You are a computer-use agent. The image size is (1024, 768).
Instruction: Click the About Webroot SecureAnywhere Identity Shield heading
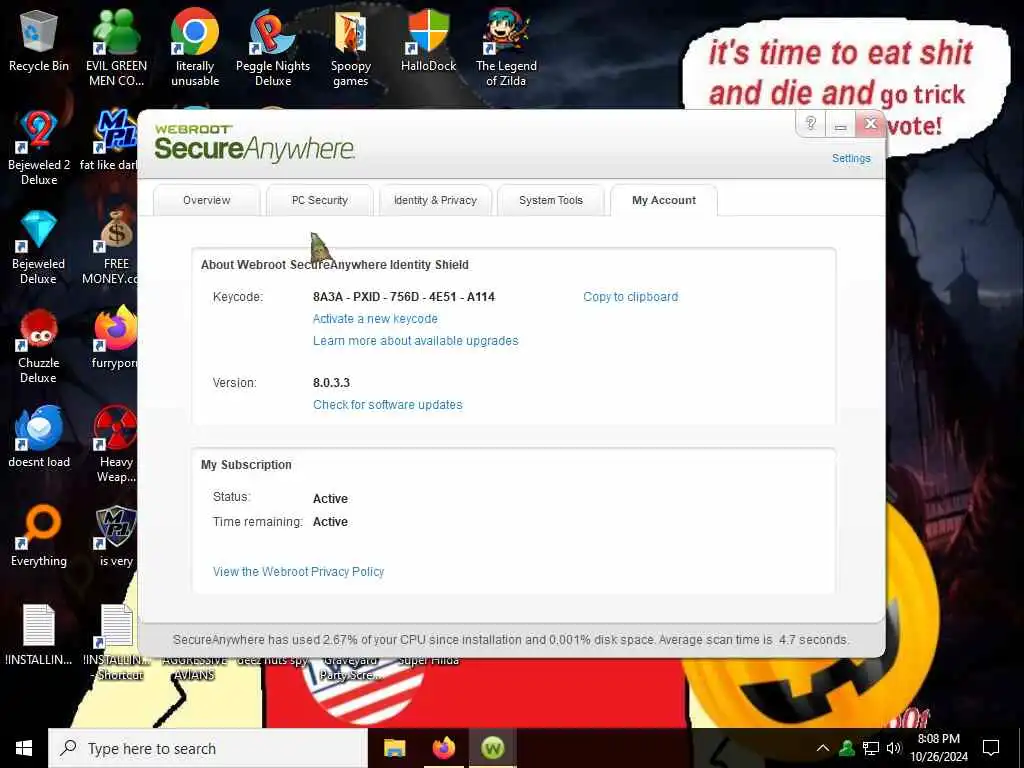[334, 265]
